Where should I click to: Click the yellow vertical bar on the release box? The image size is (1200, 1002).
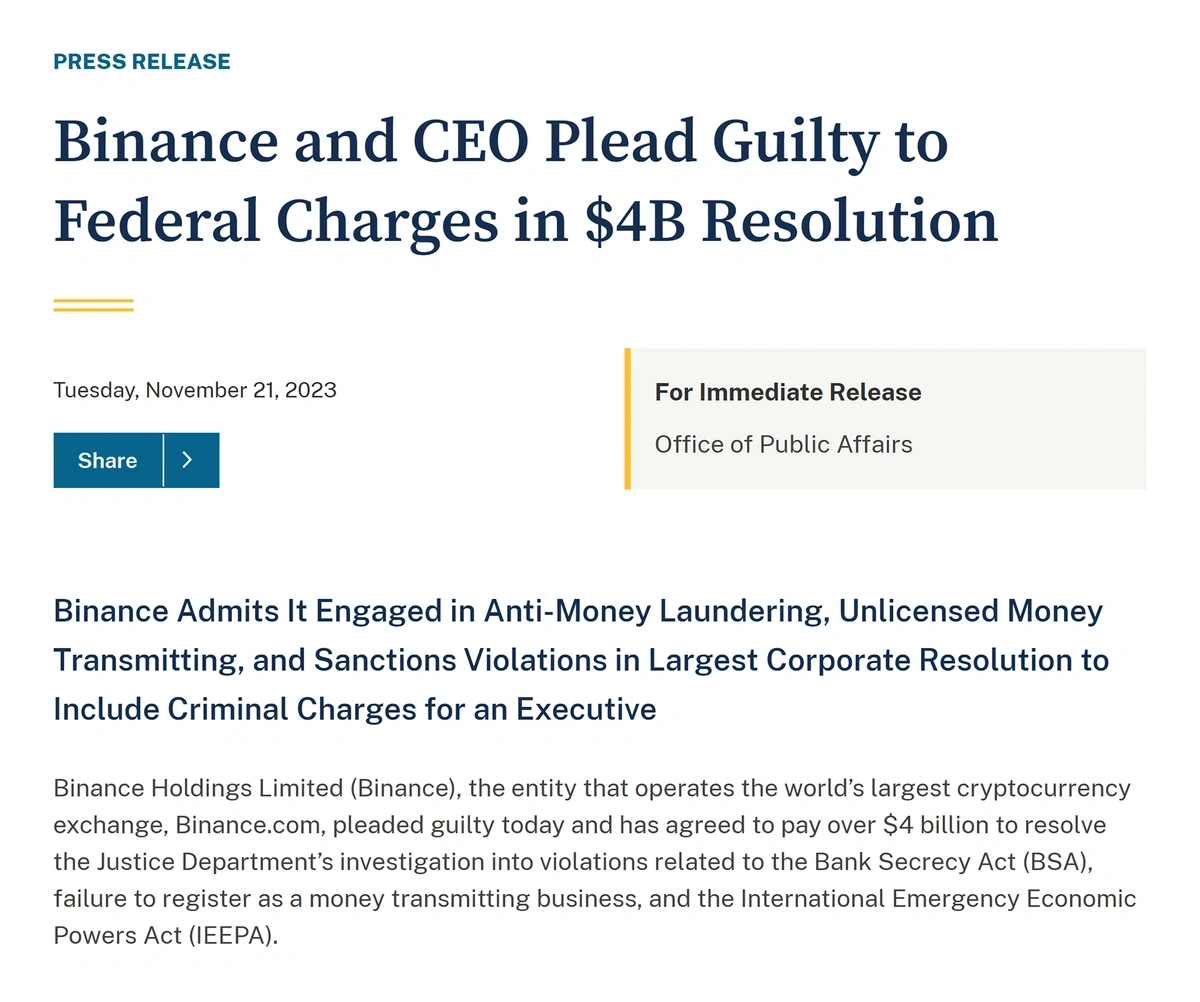click(627, 419)
